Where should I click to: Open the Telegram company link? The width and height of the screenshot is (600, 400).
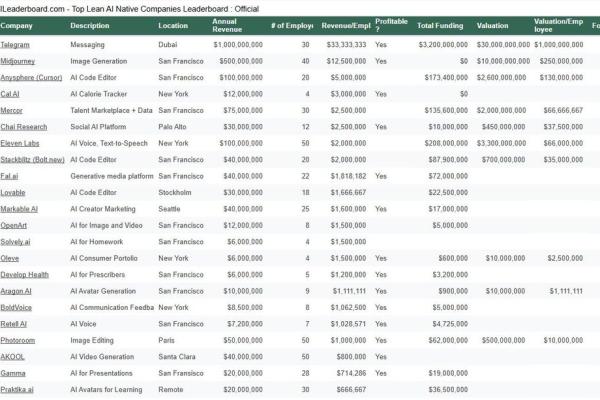click(x=15, y=45)
